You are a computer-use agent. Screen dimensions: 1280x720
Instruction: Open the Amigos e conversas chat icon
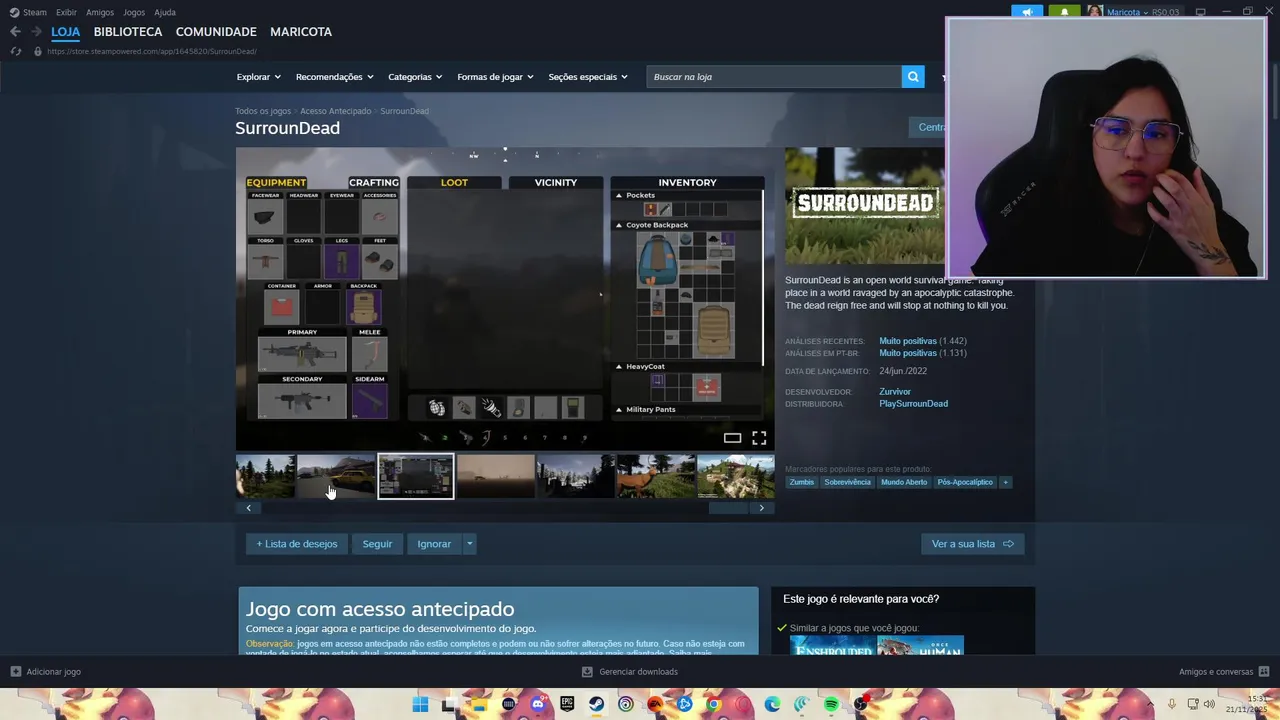tap(1264, 672)
